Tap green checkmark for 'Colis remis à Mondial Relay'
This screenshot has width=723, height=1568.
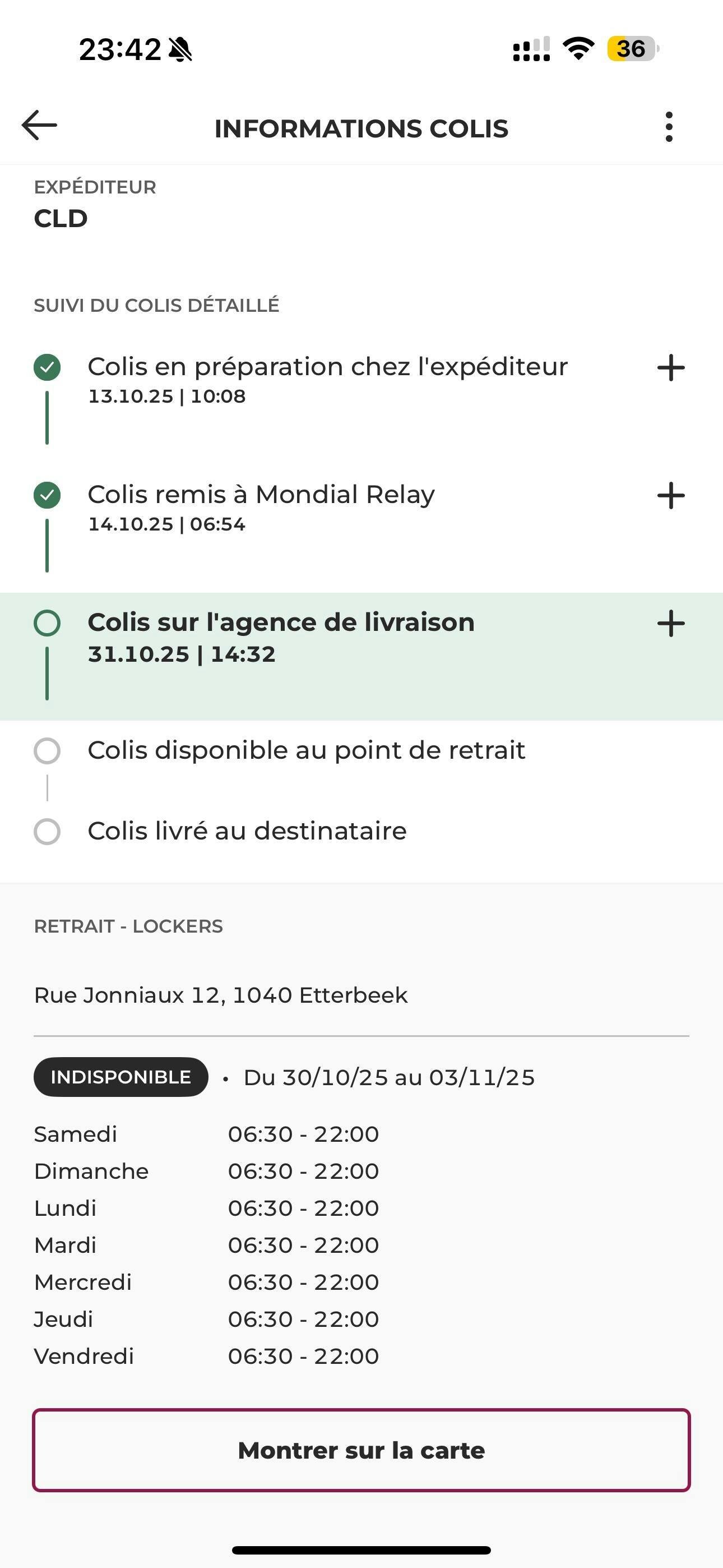[47, 495]
